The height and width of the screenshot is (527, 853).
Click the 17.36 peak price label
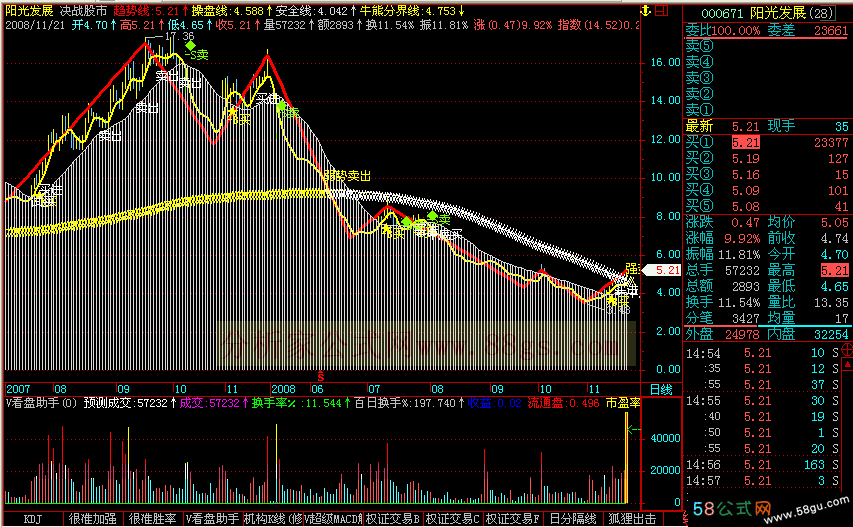[179, 36]
